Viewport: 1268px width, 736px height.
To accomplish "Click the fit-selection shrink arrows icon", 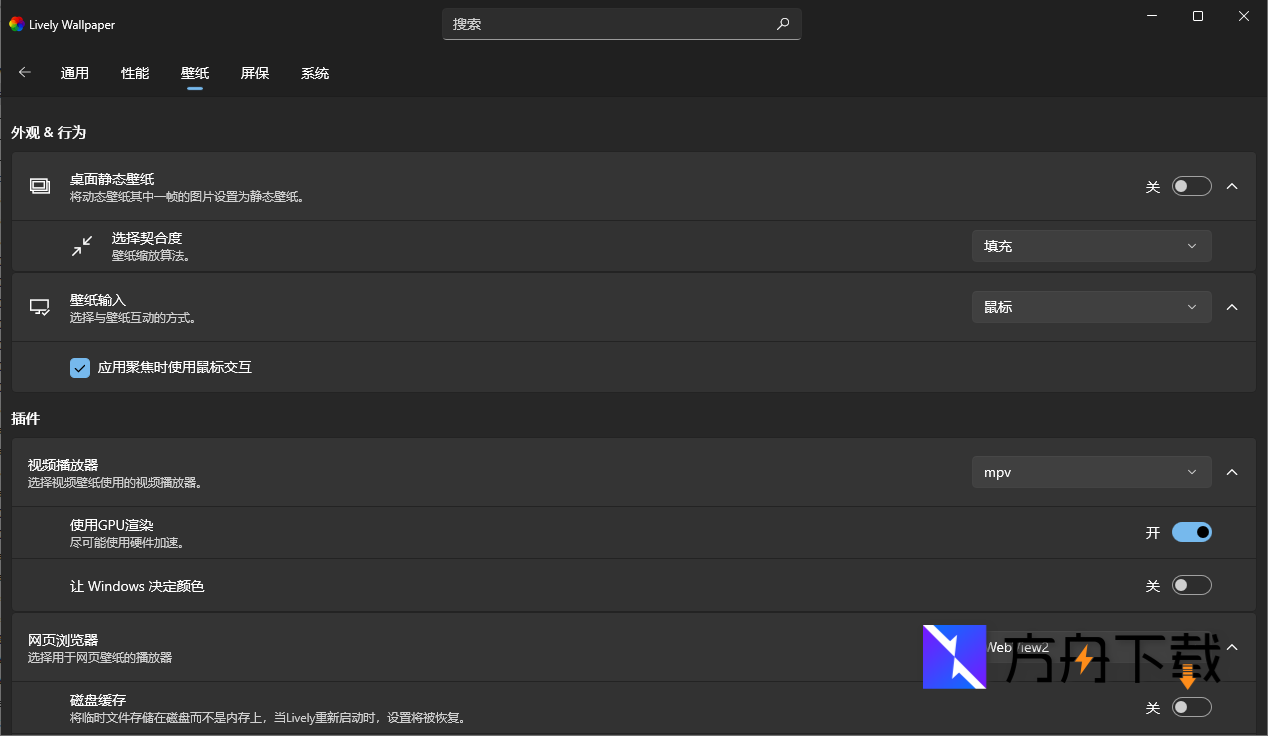I will [x=82, y=246].
